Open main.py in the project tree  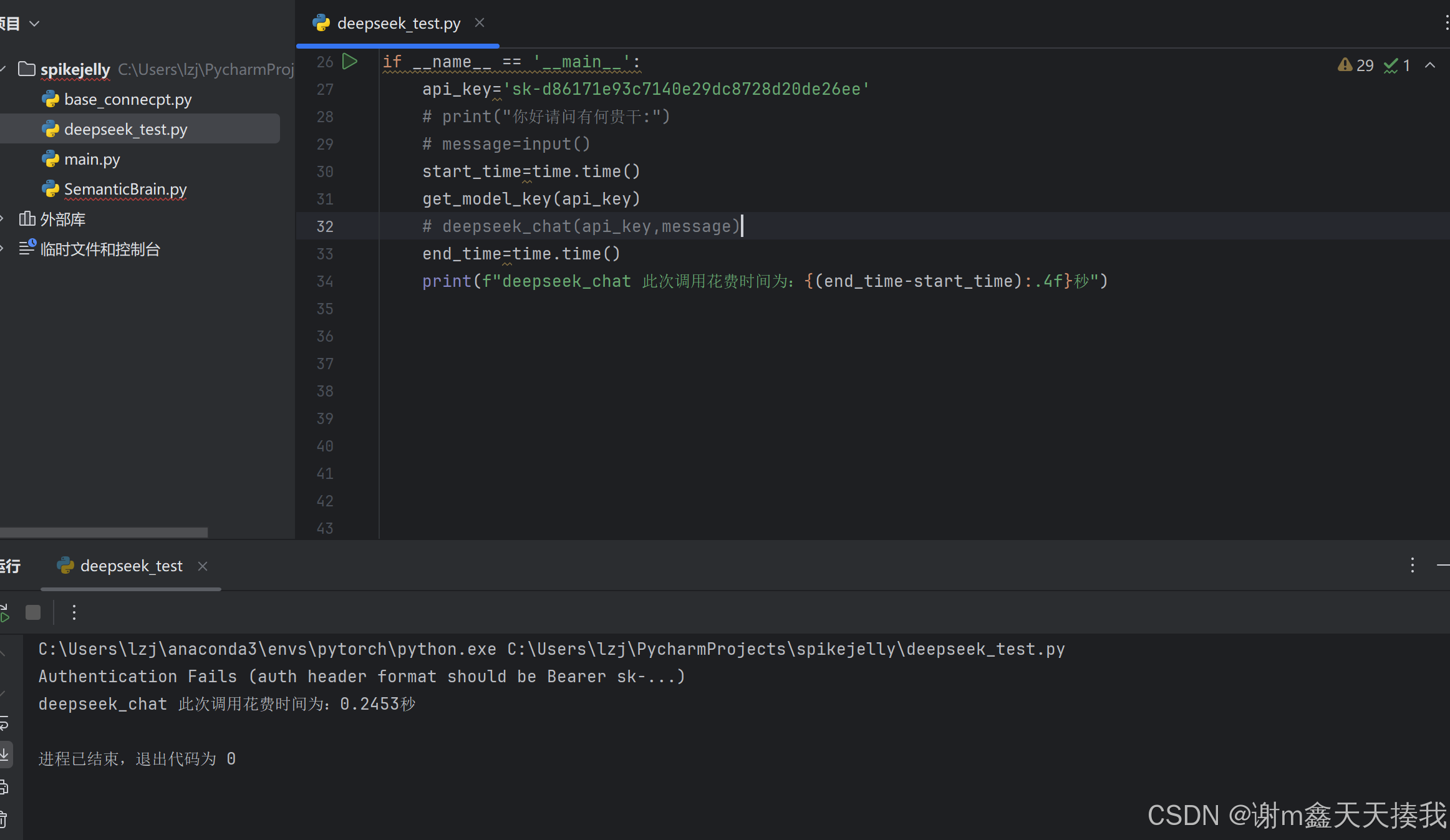tap(92, 160)
